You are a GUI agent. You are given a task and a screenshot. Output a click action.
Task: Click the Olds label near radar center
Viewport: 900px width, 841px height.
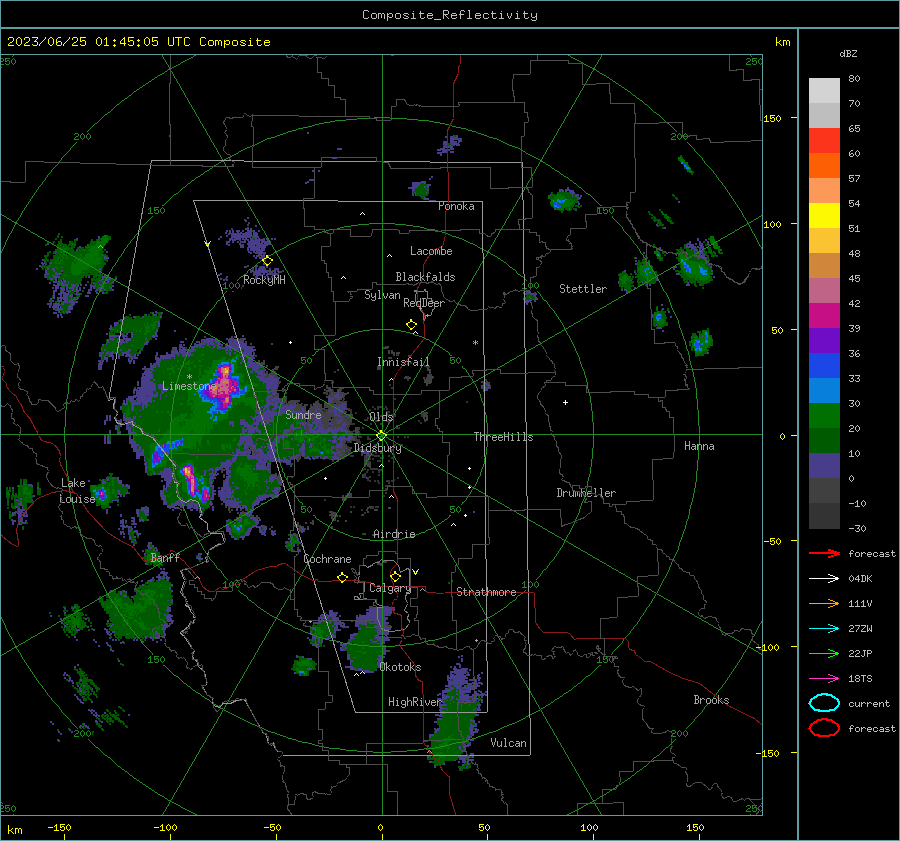(381, 417)
